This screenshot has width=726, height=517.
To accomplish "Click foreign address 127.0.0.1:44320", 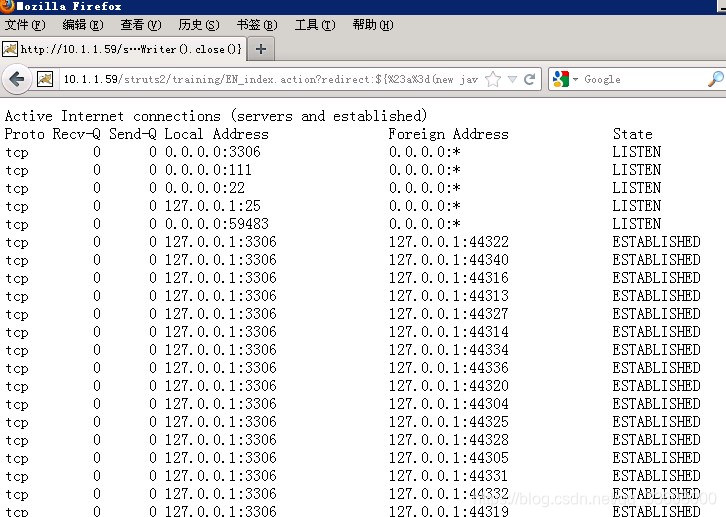I will 449,386.
